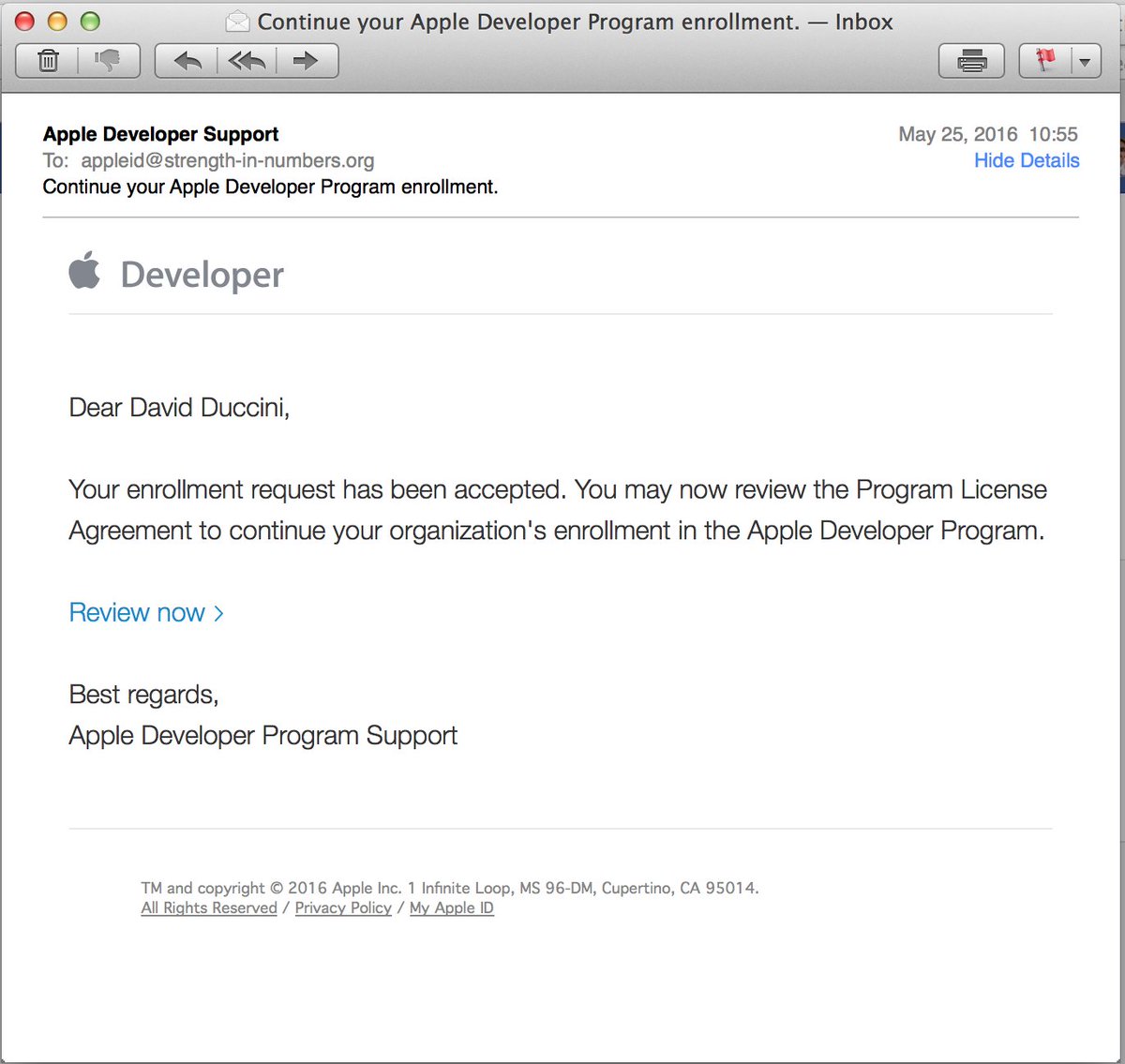Print the email with printer icon
The height and width of the screenshot is (1064, 1125).
tap(971, 62)
